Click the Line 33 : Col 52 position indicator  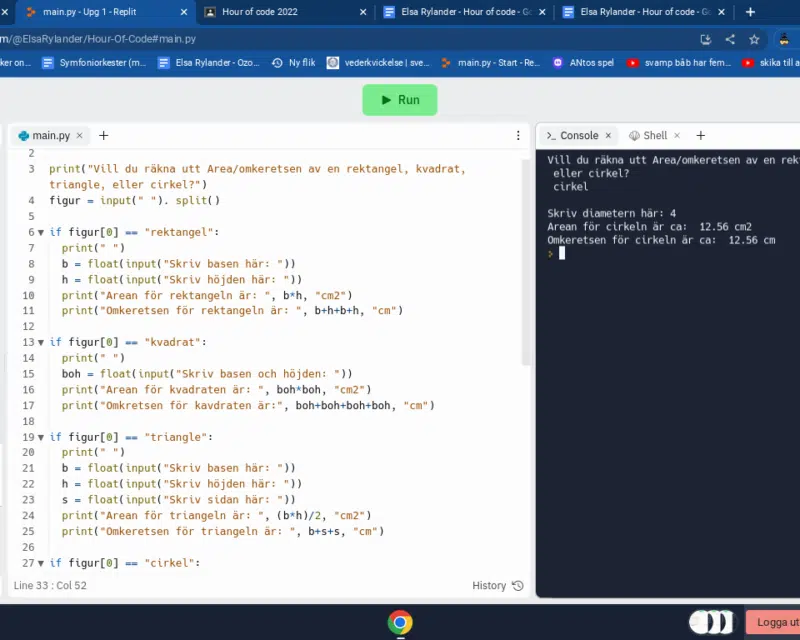(x=50, y=585)
